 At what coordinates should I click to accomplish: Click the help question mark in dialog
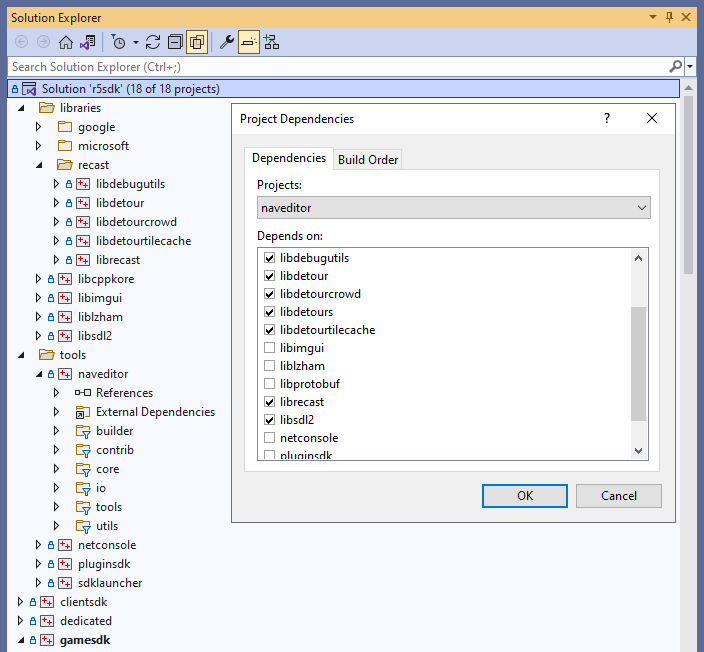tap(607, 118)
